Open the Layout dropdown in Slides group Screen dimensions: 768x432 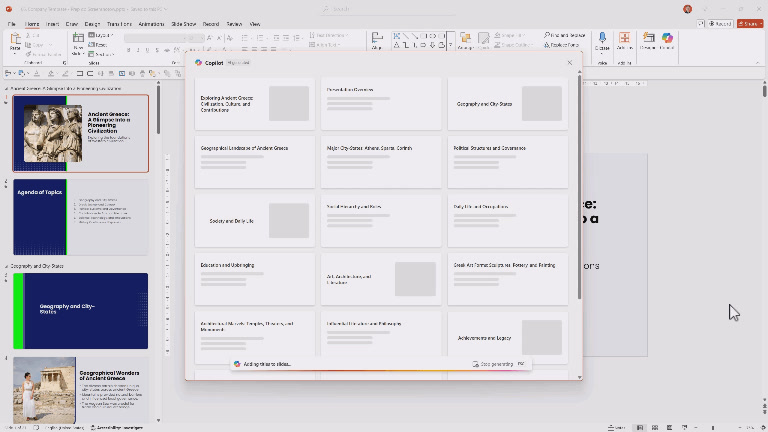point(100,35)
